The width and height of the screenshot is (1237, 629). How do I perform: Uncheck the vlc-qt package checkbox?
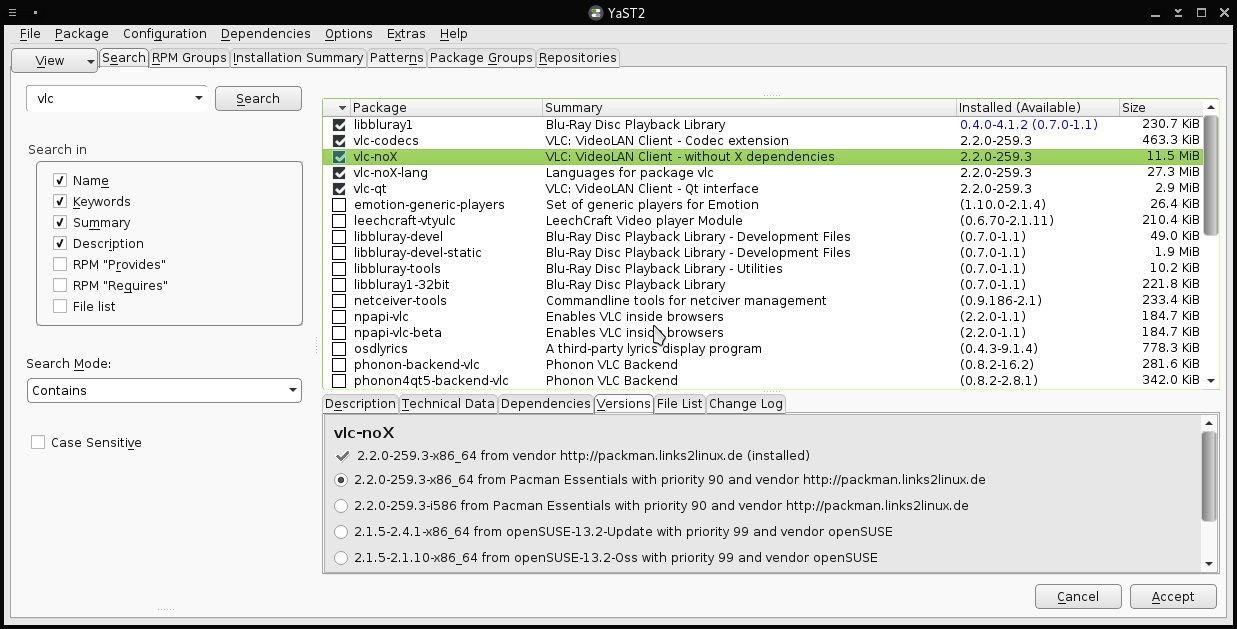point(339,189)
